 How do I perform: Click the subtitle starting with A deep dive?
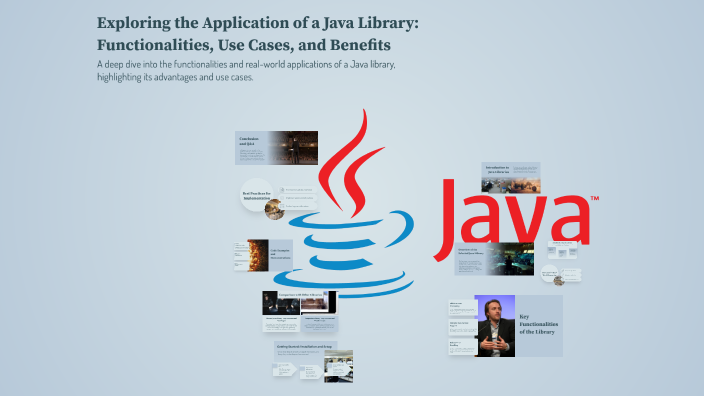point(246,70)
